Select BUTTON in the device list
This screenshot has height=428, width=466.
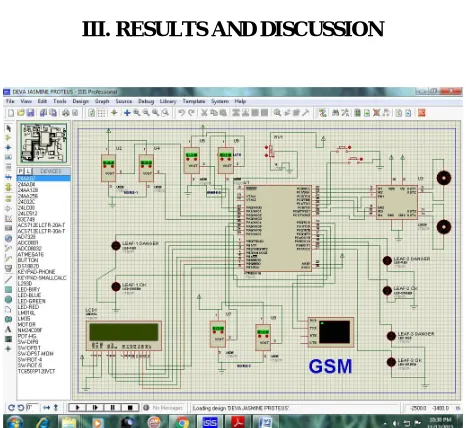pyautogui.click(x=28, y=260)
